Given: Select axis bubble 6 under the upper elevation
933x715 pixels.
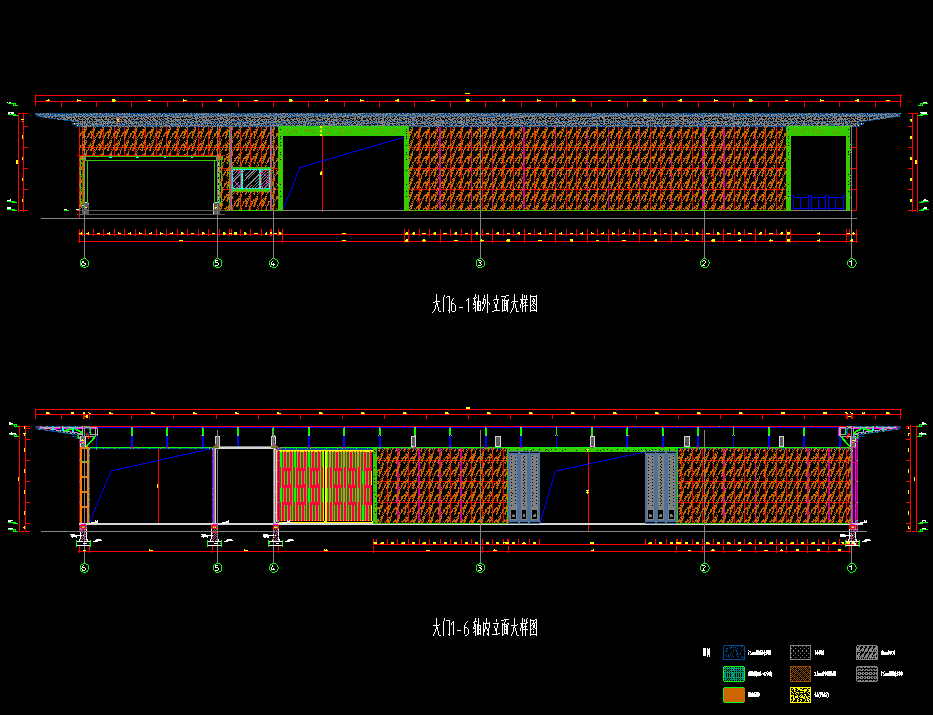Looking at the screenshot, I should 84,263.
